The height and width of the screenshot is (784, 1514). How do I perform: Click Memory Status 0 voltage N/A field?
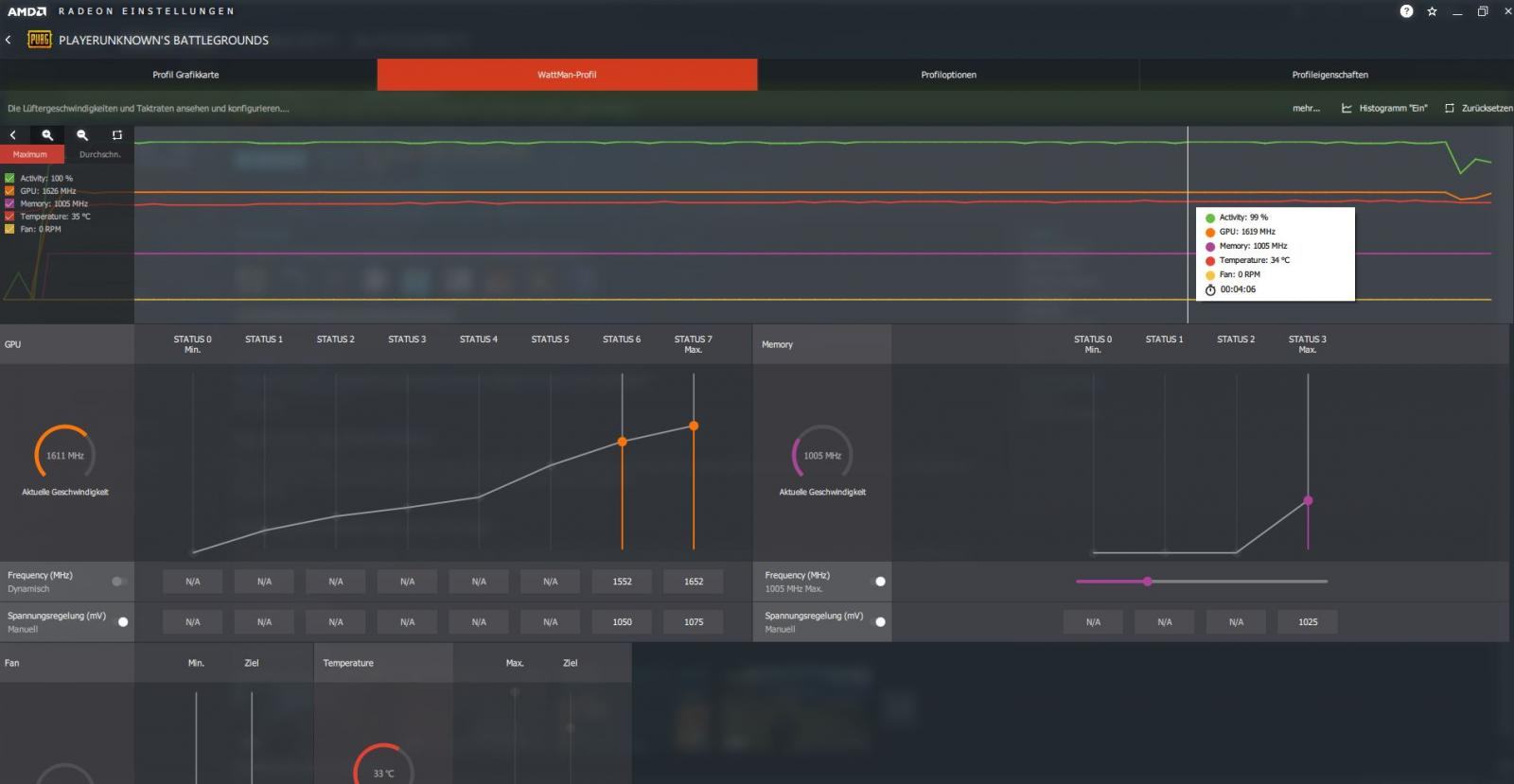1093,622
